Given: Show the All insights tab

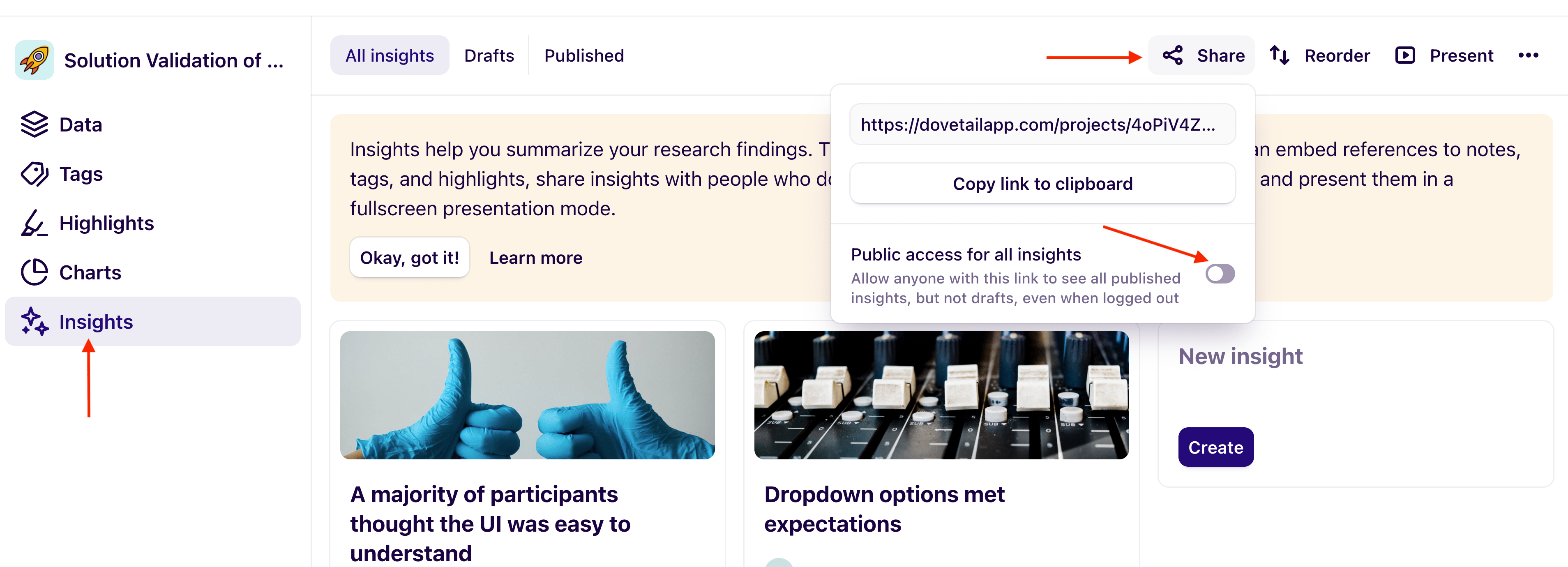Looking at the screenshot, I should coord(390,55).
